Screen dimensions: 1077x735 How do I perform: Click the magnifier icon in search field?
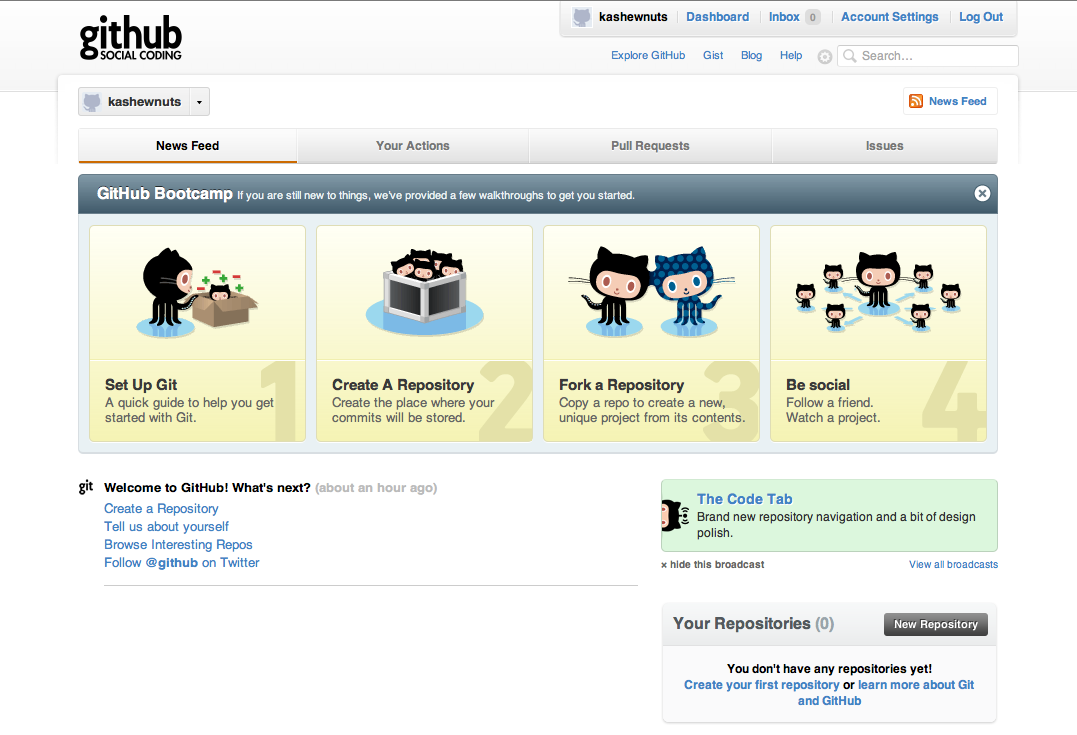[x=850, y=56]
